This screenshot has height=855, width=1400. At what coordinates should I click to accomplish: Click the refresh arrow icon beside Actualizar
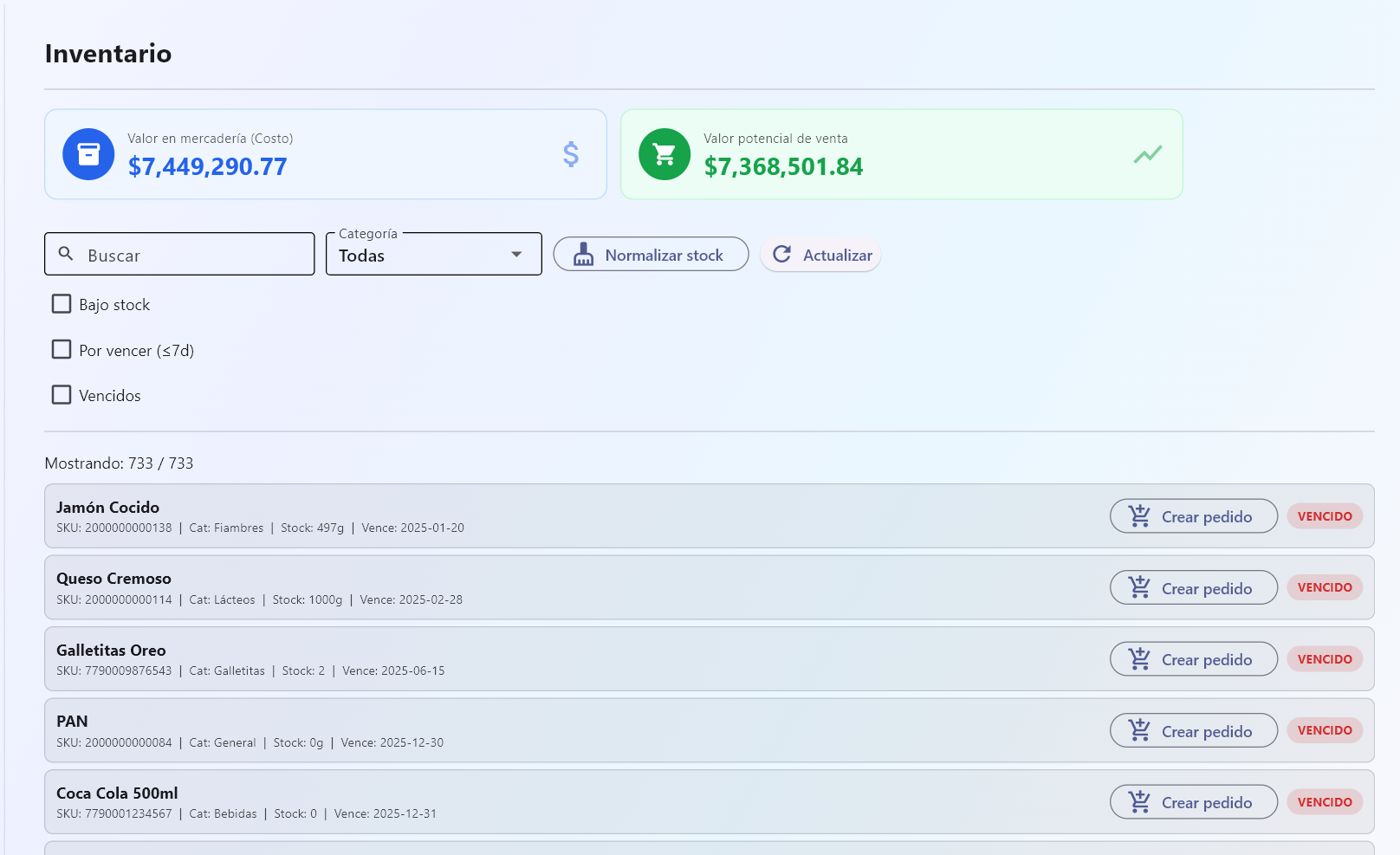(782, 254)
